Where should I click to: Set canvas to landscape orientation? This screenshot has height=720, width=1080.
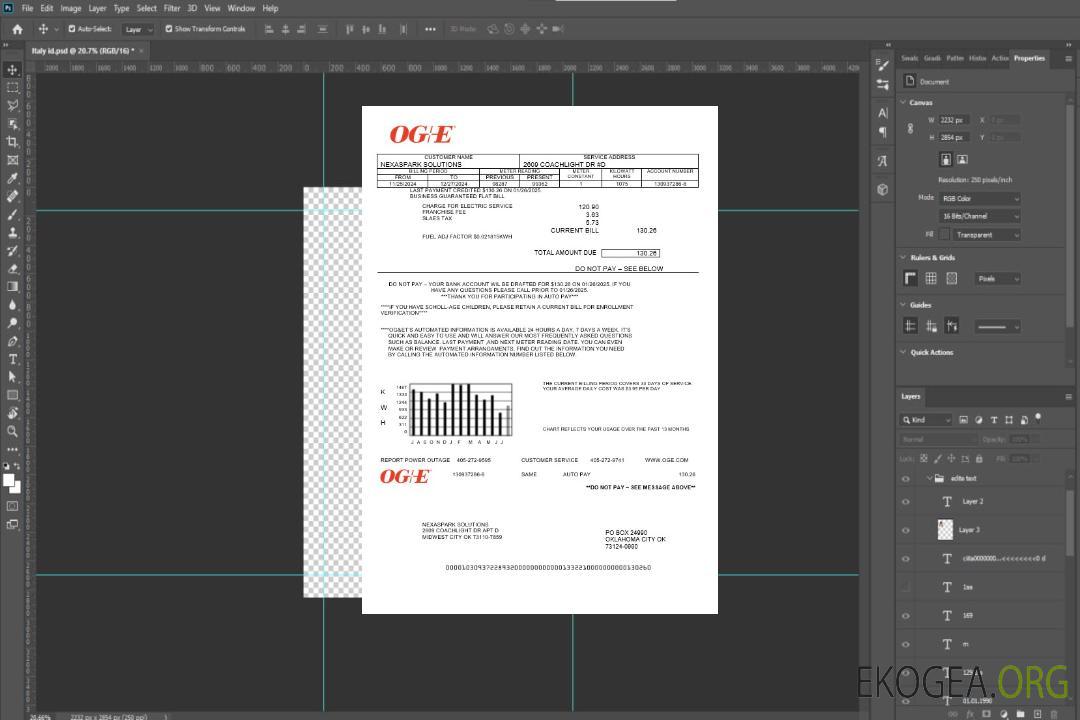pos(962,159)
